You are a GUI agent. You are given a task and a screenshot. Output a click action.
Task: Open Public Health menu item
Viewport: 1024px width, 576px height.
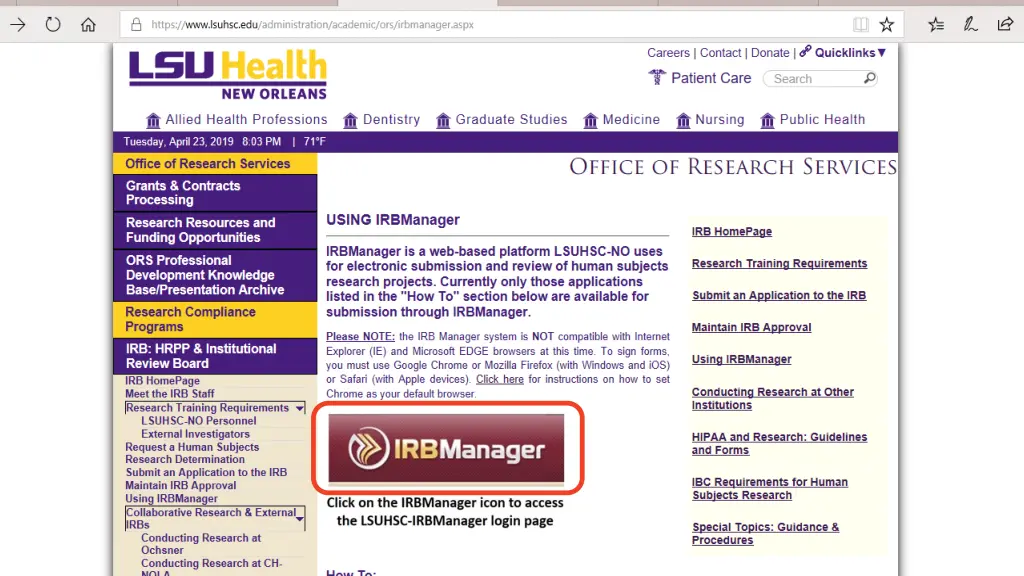click(x=822, y=120)
